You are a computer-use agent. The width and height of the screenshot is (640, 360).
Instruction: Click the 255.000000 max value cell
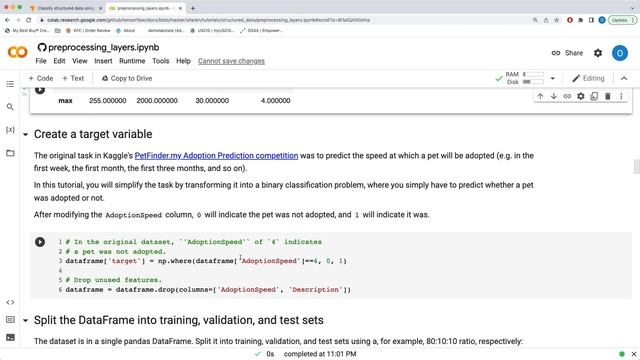tap(107, 101)
